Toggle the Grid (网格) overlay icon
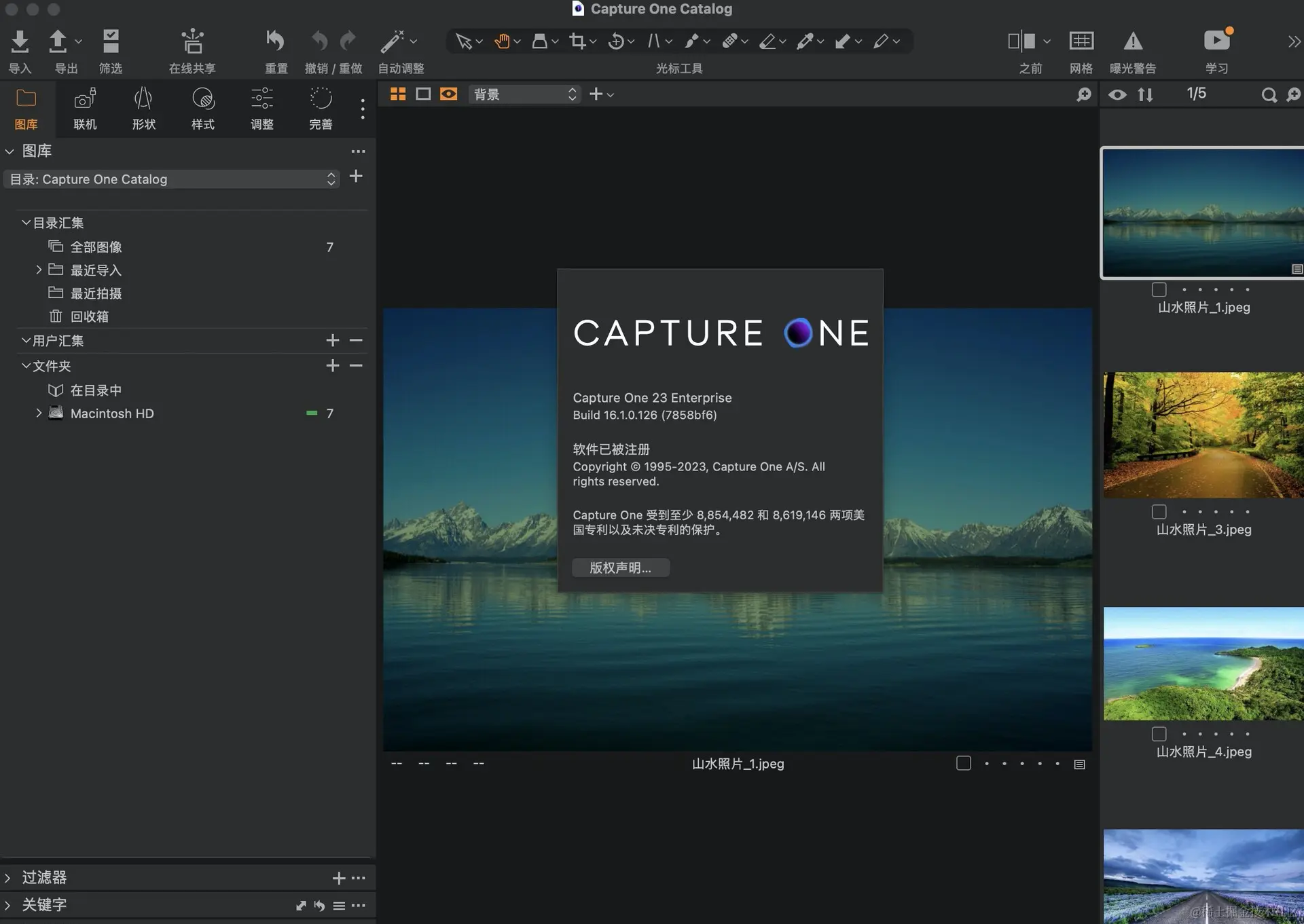Image resolution: width=1304 pixels, height=924 pixels. click(1081, 42)
